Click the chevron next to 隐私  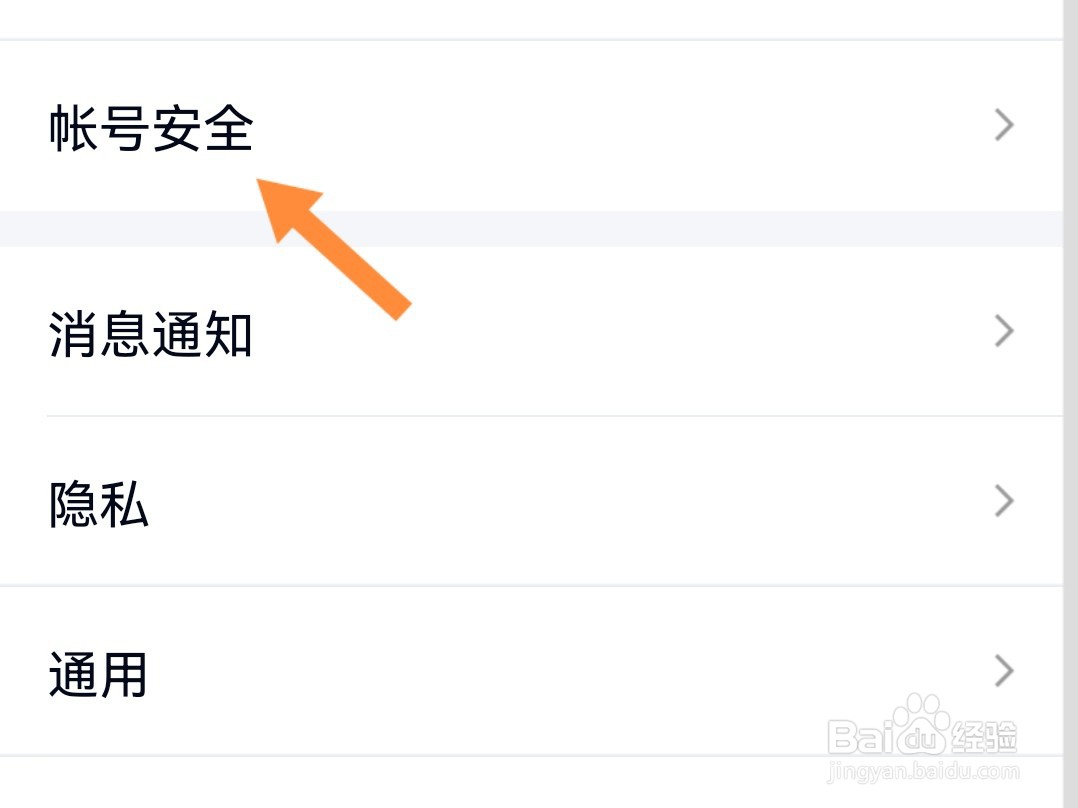tap(1003, 501)
